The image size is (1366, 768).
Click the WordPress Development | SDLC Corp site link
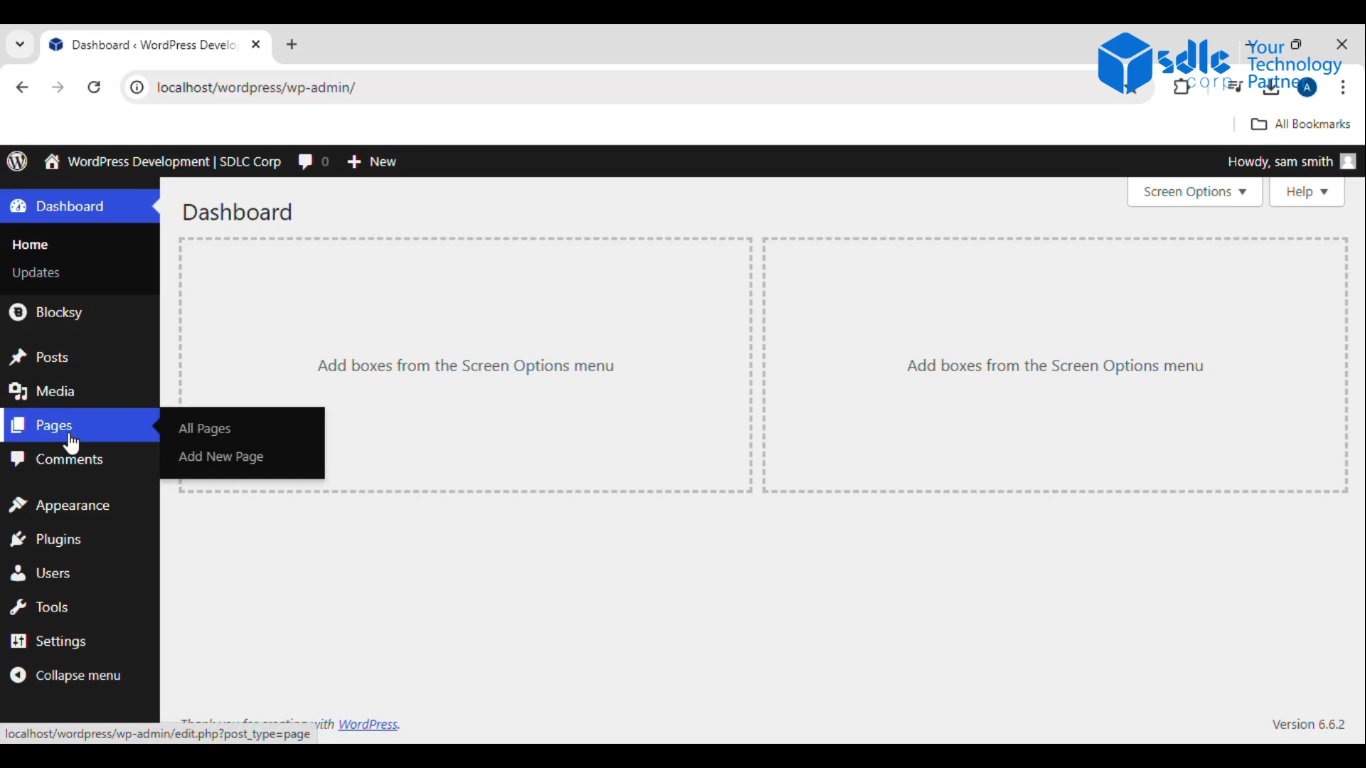pos(174,161)
